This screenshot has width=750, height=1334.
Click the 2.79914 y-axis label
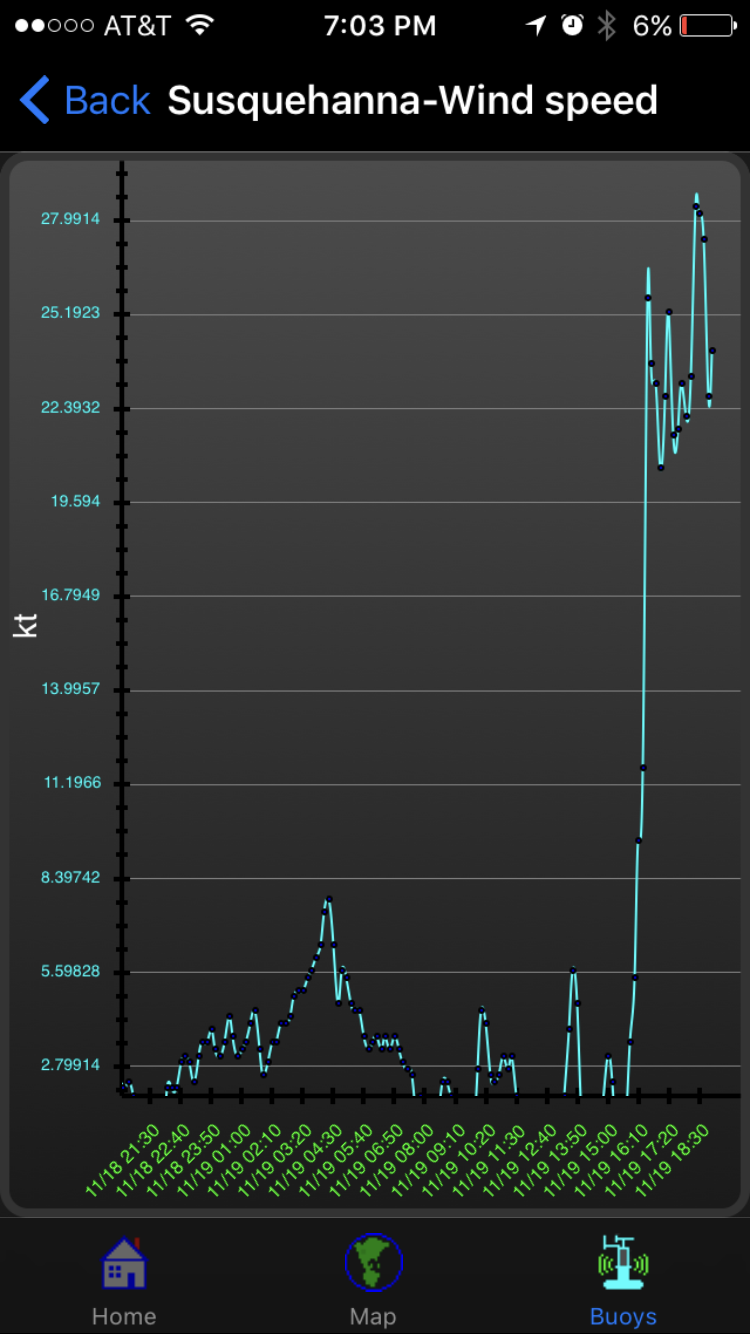tap(70, 1065)
